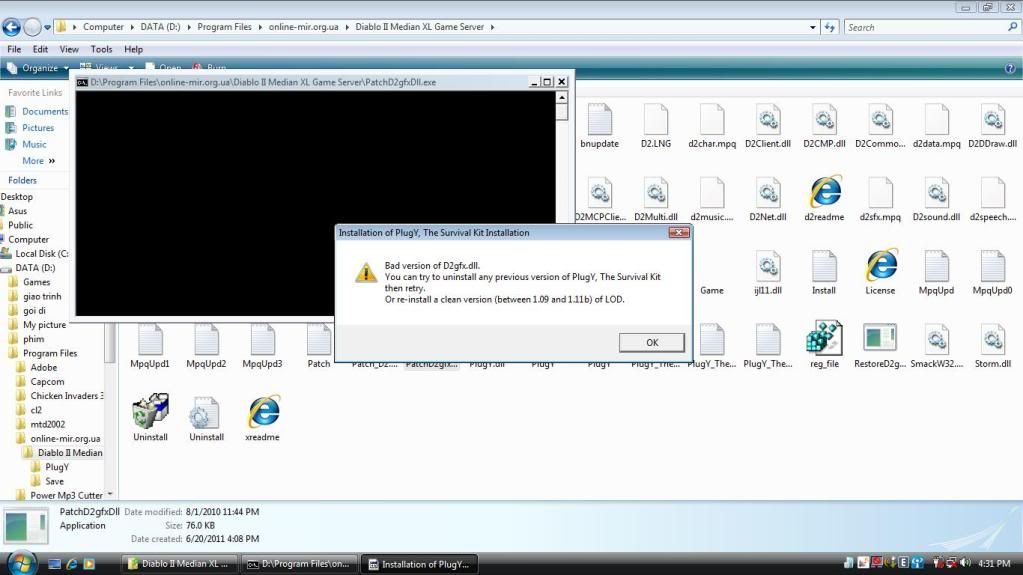Select the bnupdate file icon
The image size is (1023, 575).
click(x=599, y=119)
